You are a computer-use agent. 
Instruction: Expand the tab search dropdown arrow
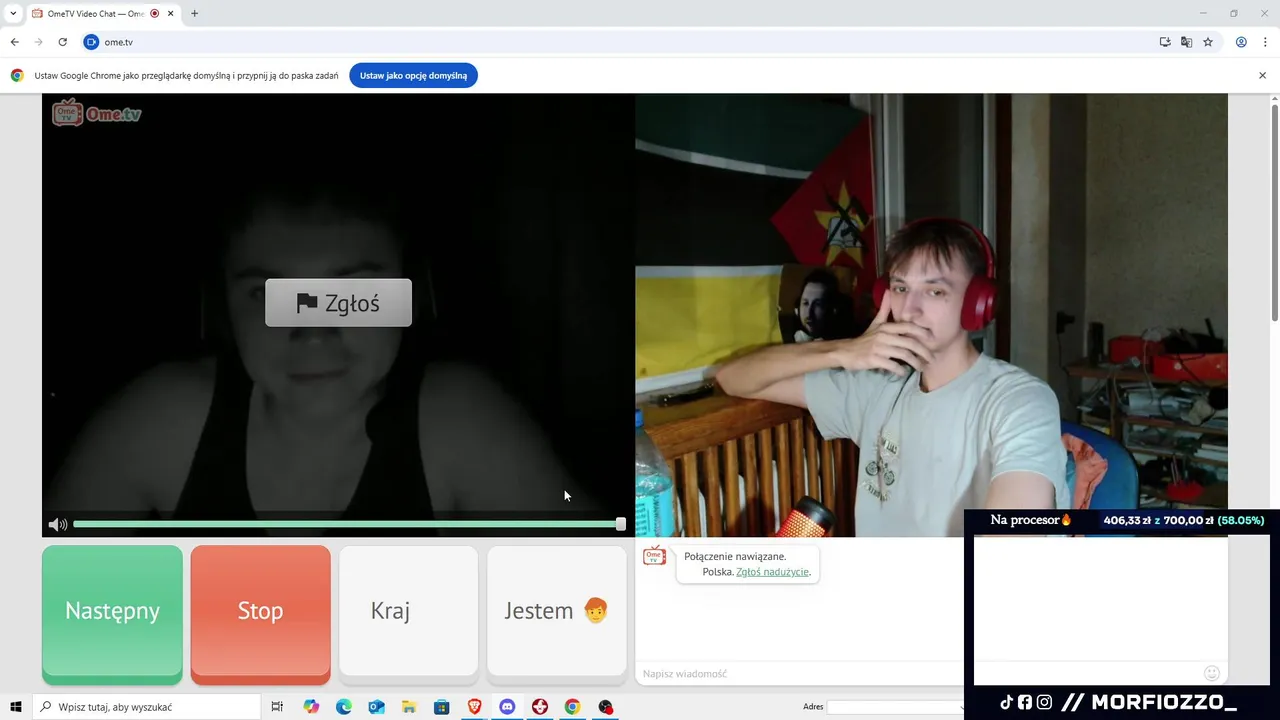pyautogui.click(x=13, y=13)
